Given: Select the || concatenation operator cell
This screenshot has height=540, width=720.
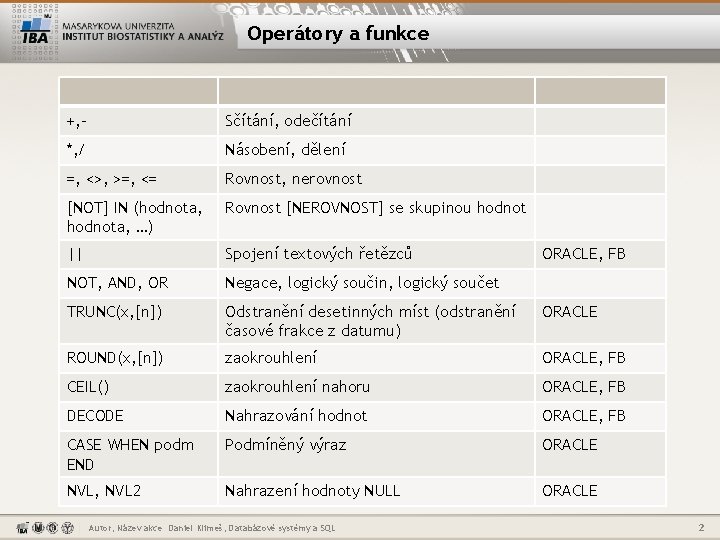Looking at the screenshot, I should (138, 254).
